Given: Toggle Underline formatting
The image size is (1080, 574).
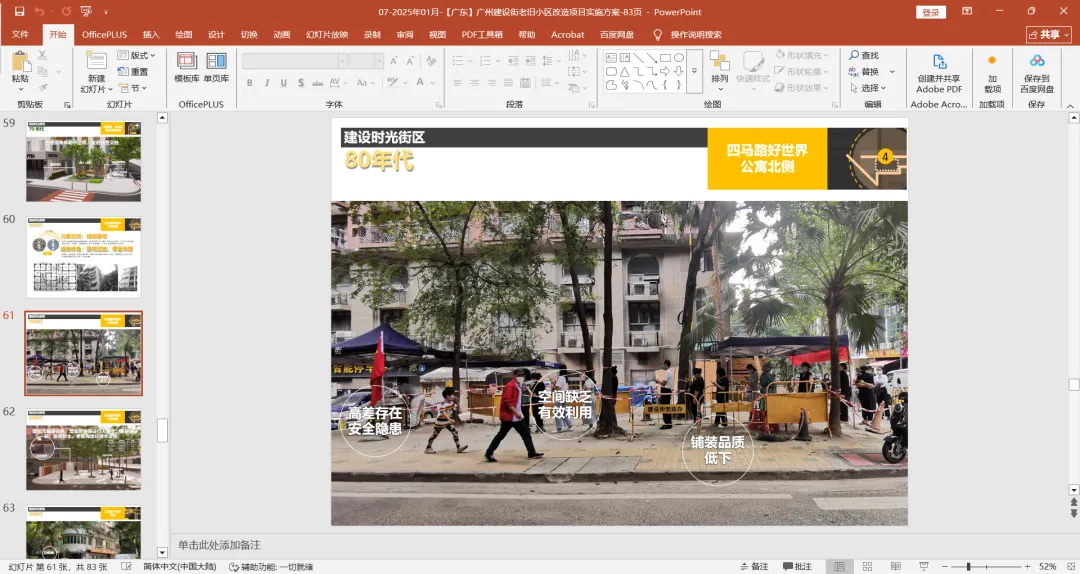Looking at the screenshot, I should tap(284, 83).
